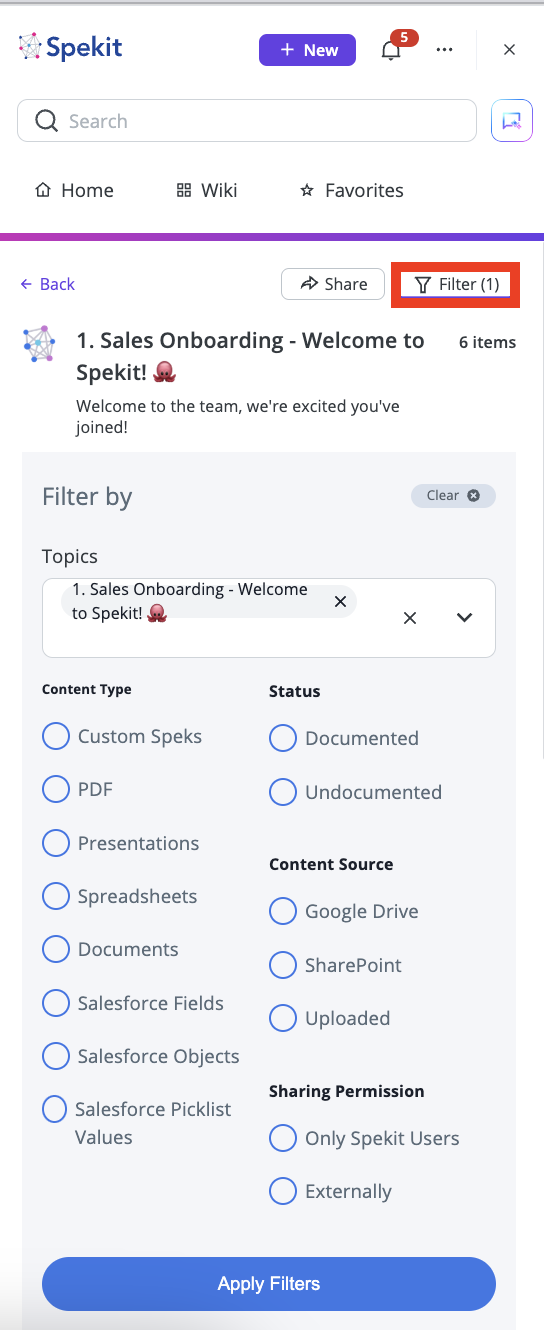Open the three-dots more options menu
Image resolution: width=544 pixels, height=1330 pixels.
click(445, 50)
